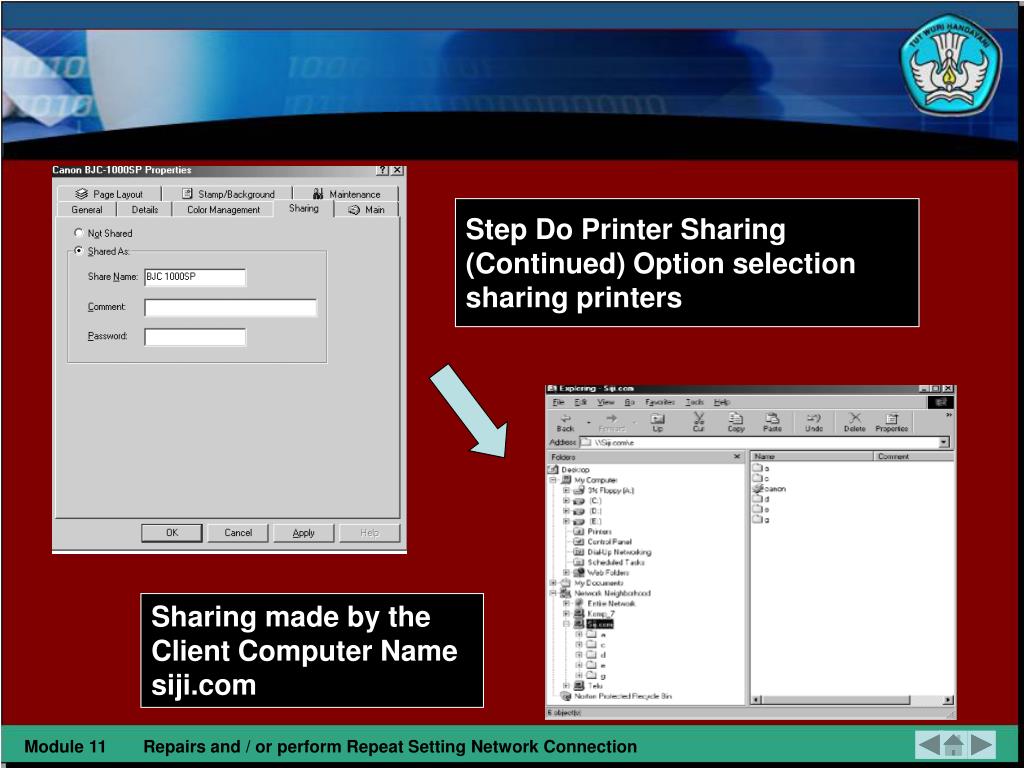Click the Cut scissors icon
1024x768 pixels.
click(698, 423)
